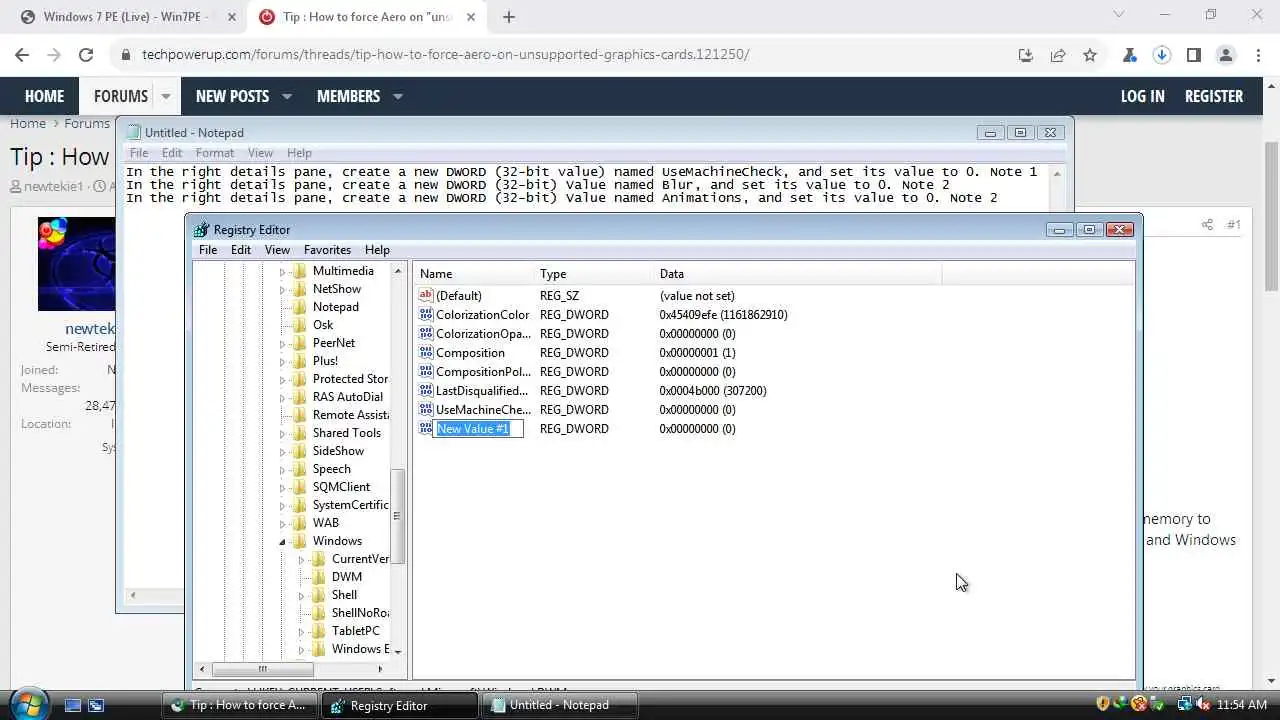Switch to Untitled - Notepad taskbar button
This screenshot has width=1280, height=720.
561,705
